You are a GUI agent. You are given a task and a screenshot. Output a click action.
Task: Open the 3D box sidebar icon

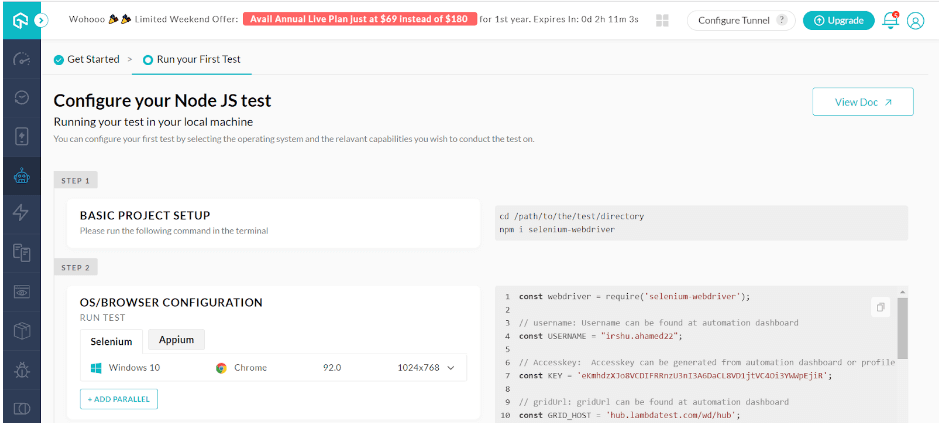tap(21, 330)
